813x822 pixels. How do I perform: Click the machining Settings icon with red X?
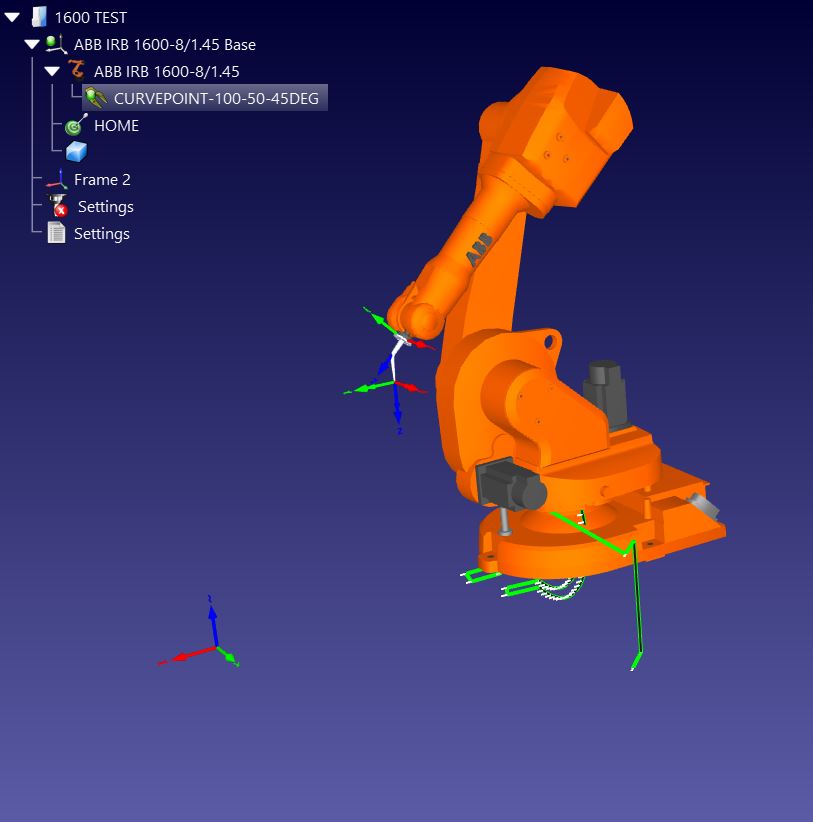[59, 207]
